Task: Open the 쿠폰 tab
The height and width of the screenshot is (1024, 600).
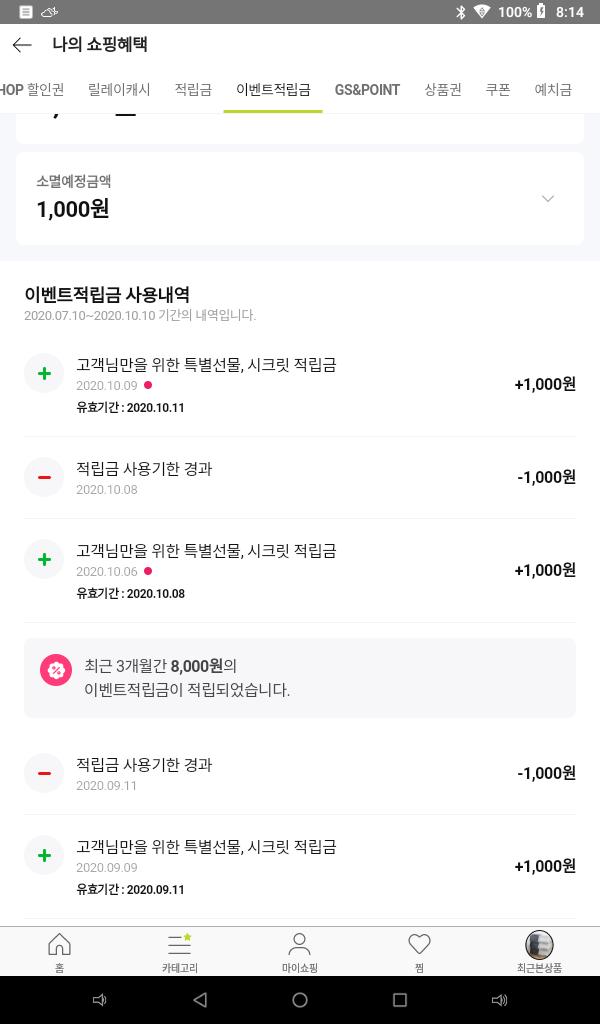Action: 498,90
